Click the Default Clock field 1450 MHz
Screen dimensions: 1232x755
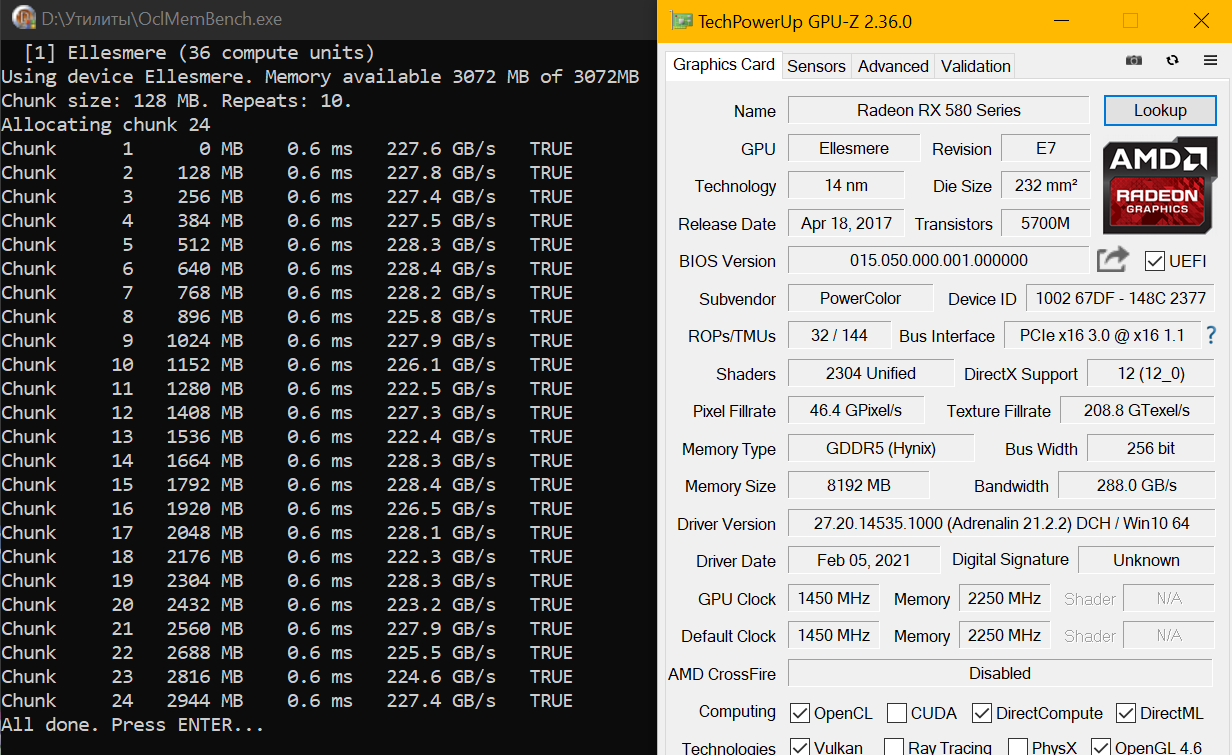pos(833,635)
